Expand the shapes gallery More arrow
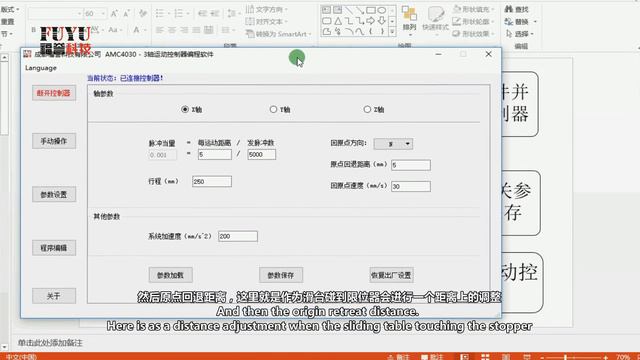The image size is (640, 360). click(x=392, y=31)
